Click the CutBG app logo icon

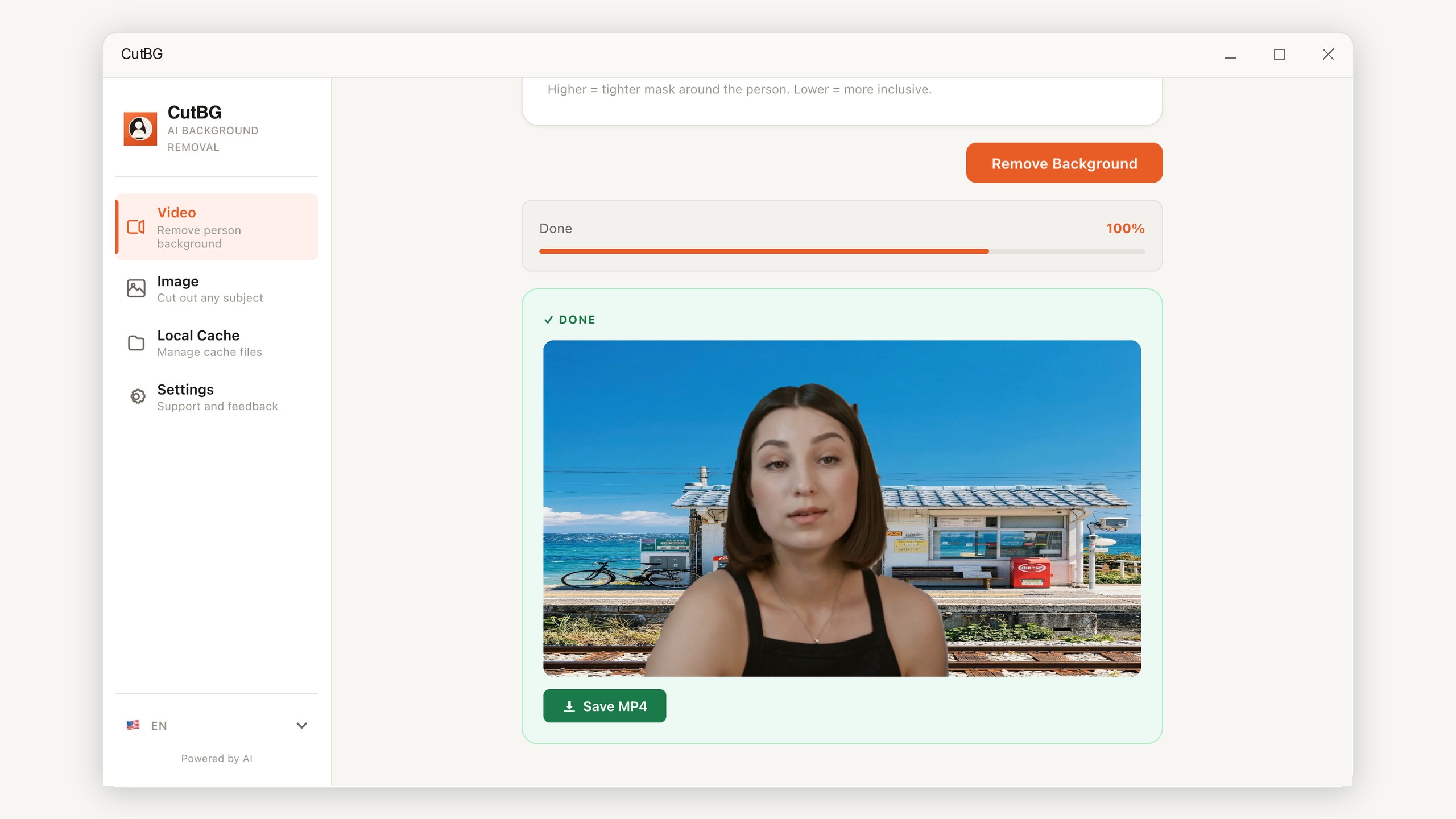(140, 129)
